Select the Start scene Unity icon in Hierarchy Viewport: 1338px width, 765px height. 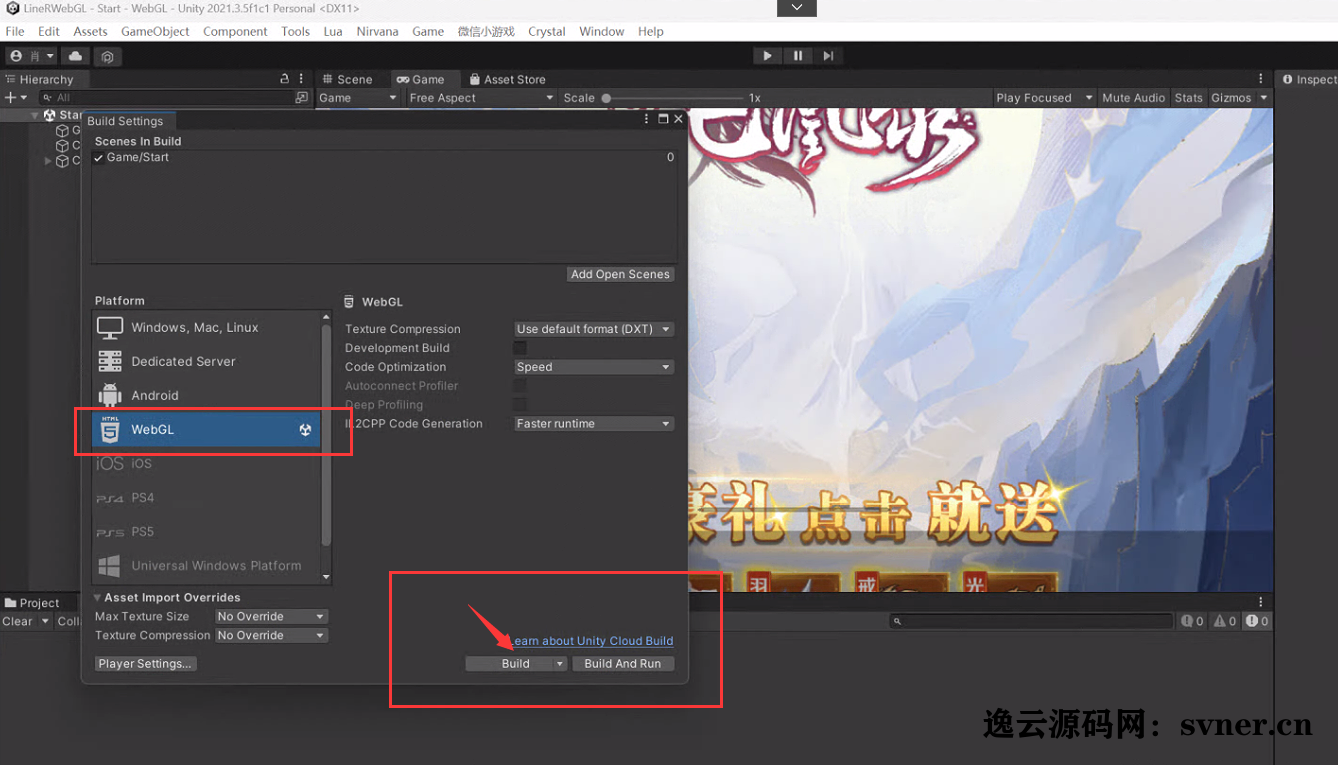(x=50, y=115)
